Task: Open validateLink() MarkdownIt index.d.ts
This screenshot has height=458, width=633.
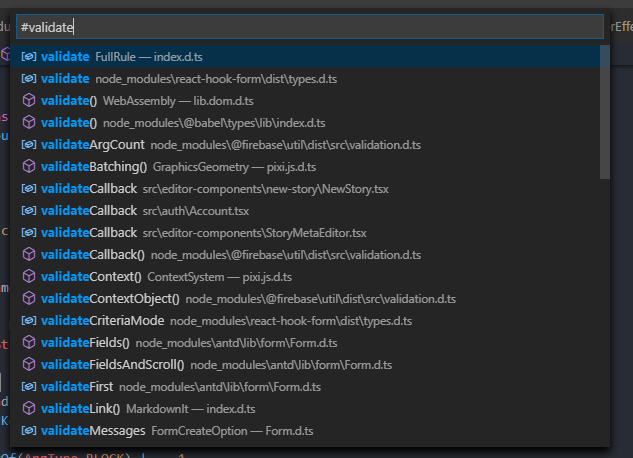Action: pos(305,408)
